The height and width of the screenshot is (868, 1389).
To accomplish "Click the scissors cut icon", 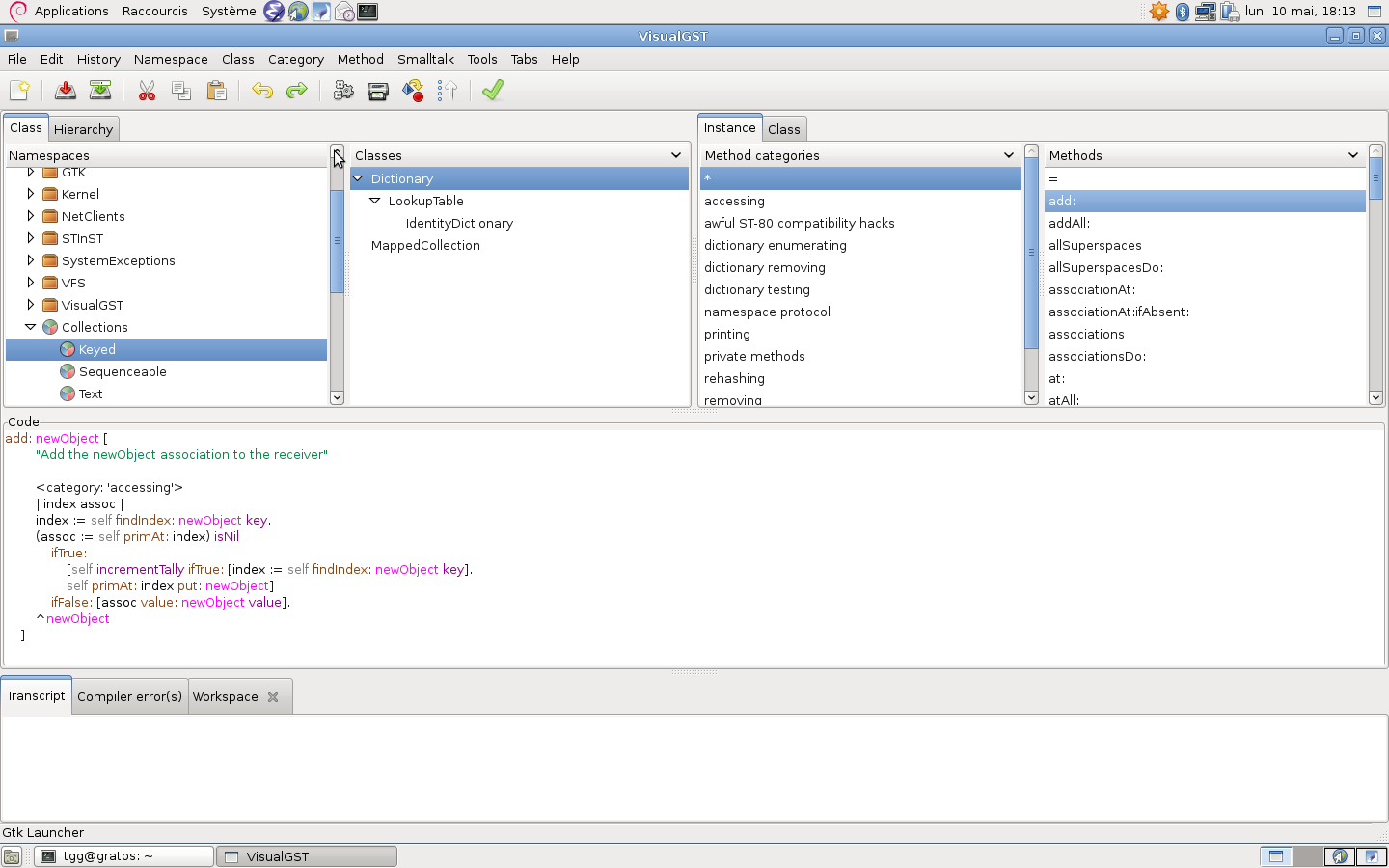I will [147, 91].
